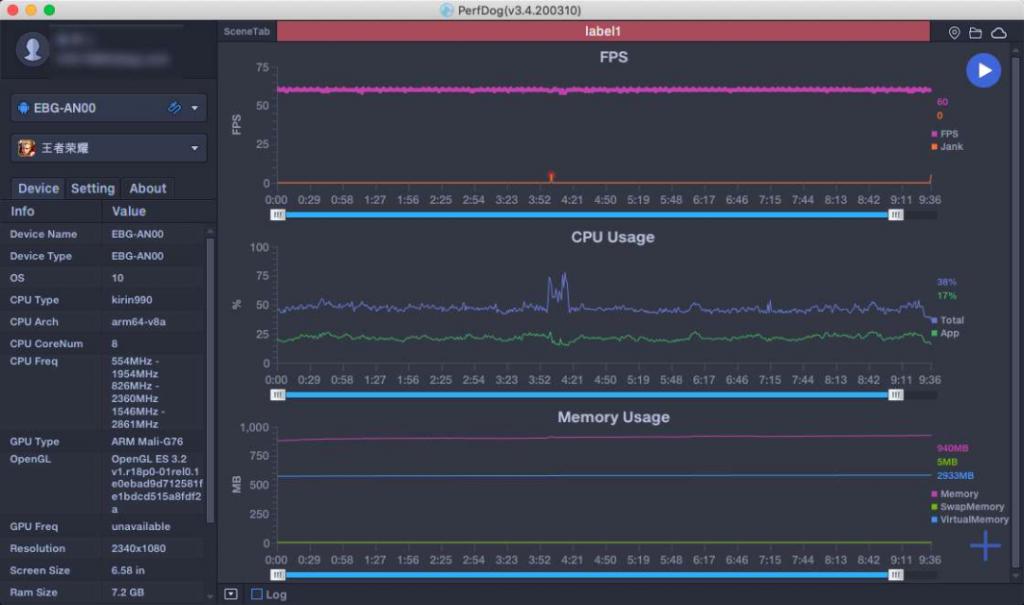Select the Ram Size 7.2 GB value

click(127, 592)
